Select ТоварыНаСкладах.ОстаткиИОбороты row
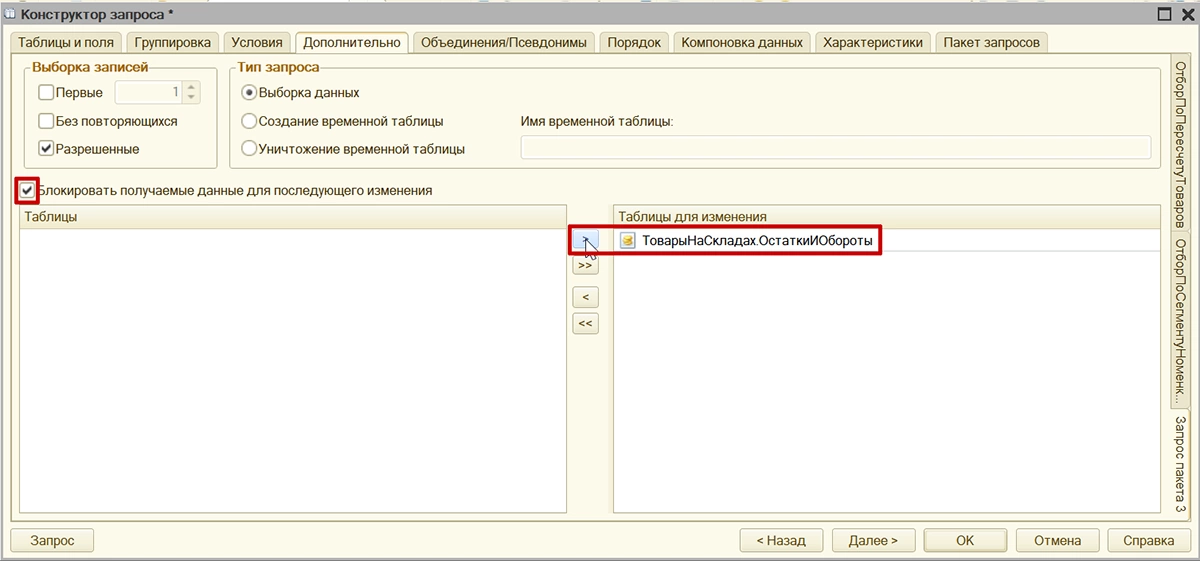 [x=887, y=241]
